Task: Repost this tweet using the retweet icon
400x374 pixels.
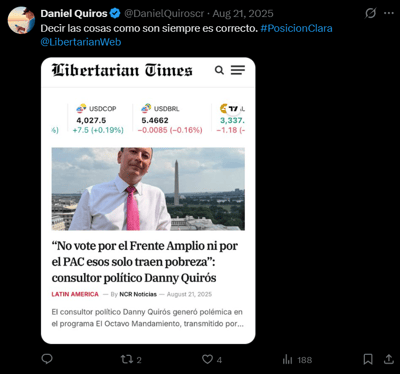Action: pos(126,359)
